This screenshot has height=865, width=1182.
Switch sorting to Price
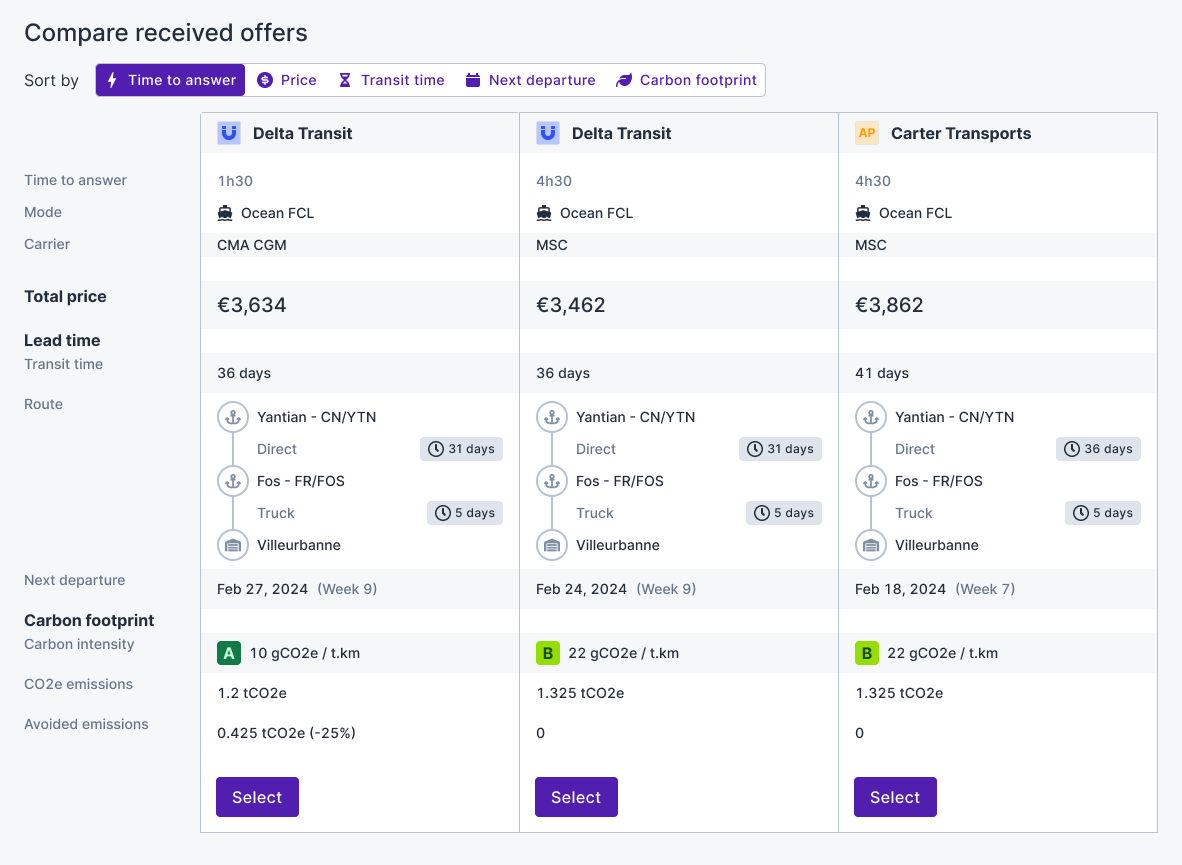point(287,80)
